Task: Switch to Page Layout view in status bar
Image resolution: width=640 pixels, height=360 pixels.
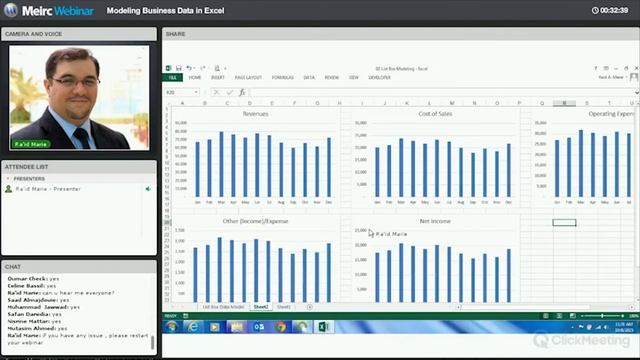Action: point(559,316)
